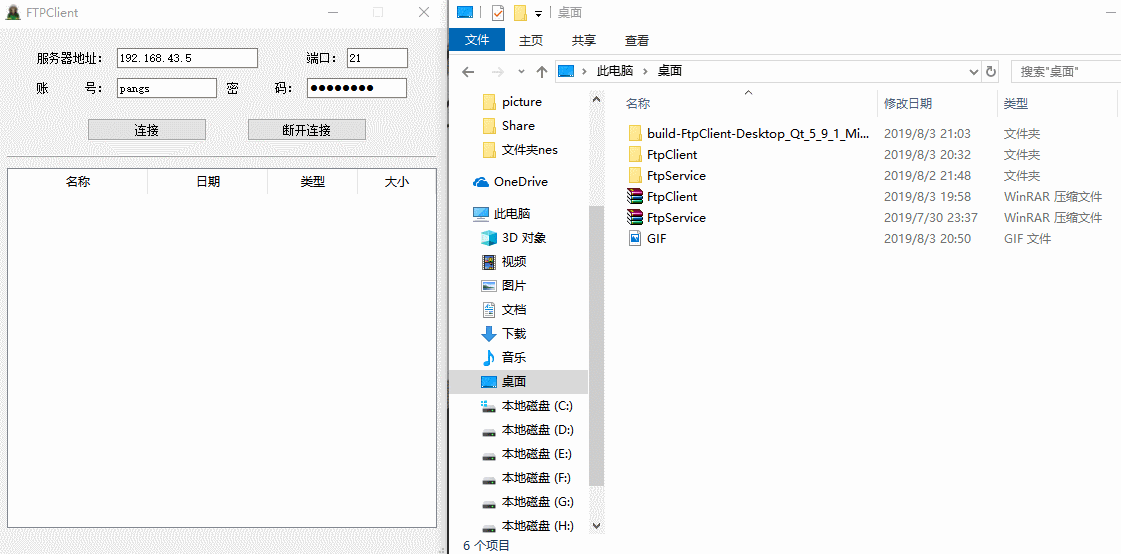Click the server address input field
The height and width of the screenshot is (554, 1121).
[x=187, y=58]
